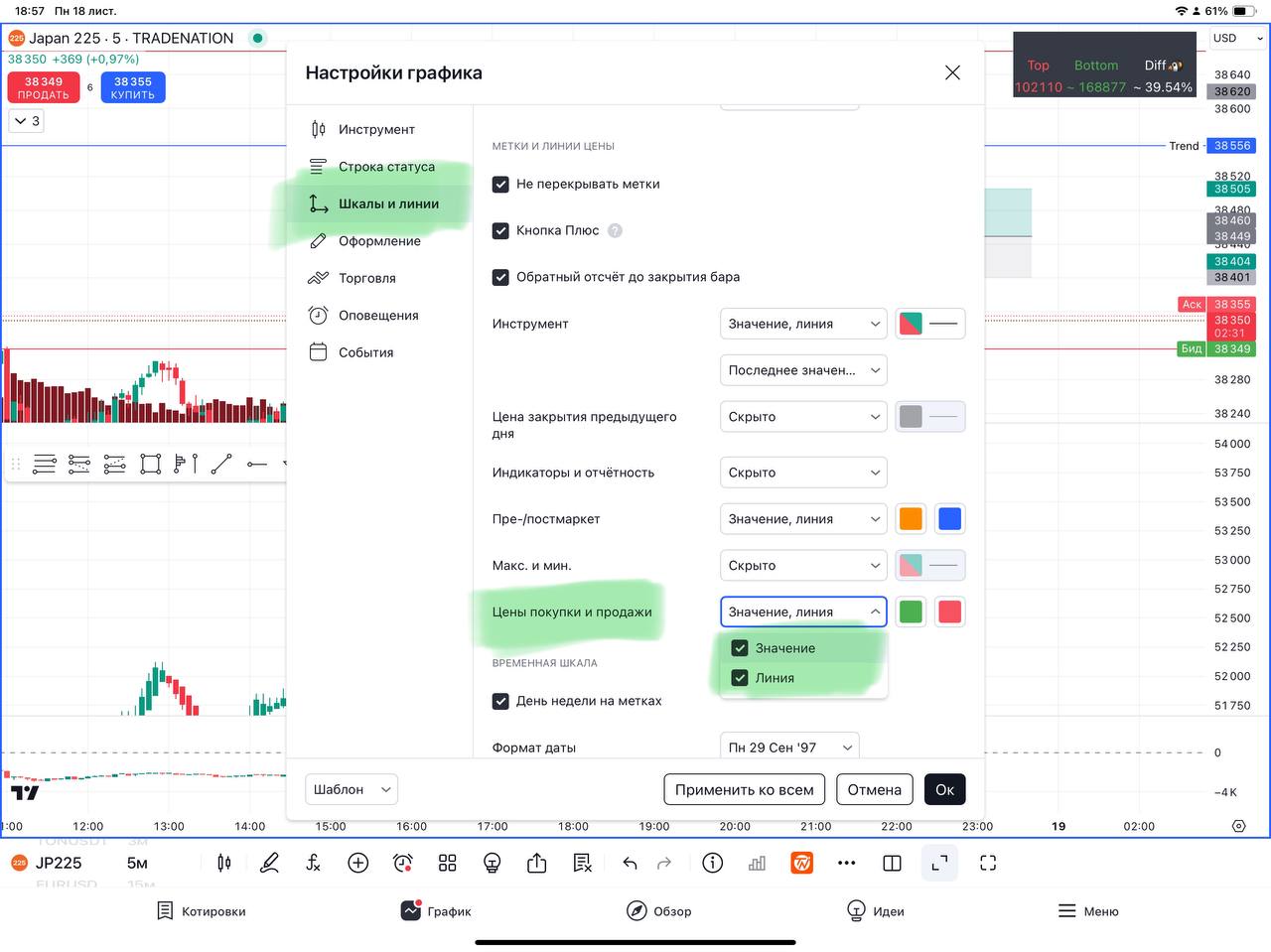This screenshot has width=1271, height=952.
Task: Click the red 'Продать' sell button
Action: pos(44,87)
